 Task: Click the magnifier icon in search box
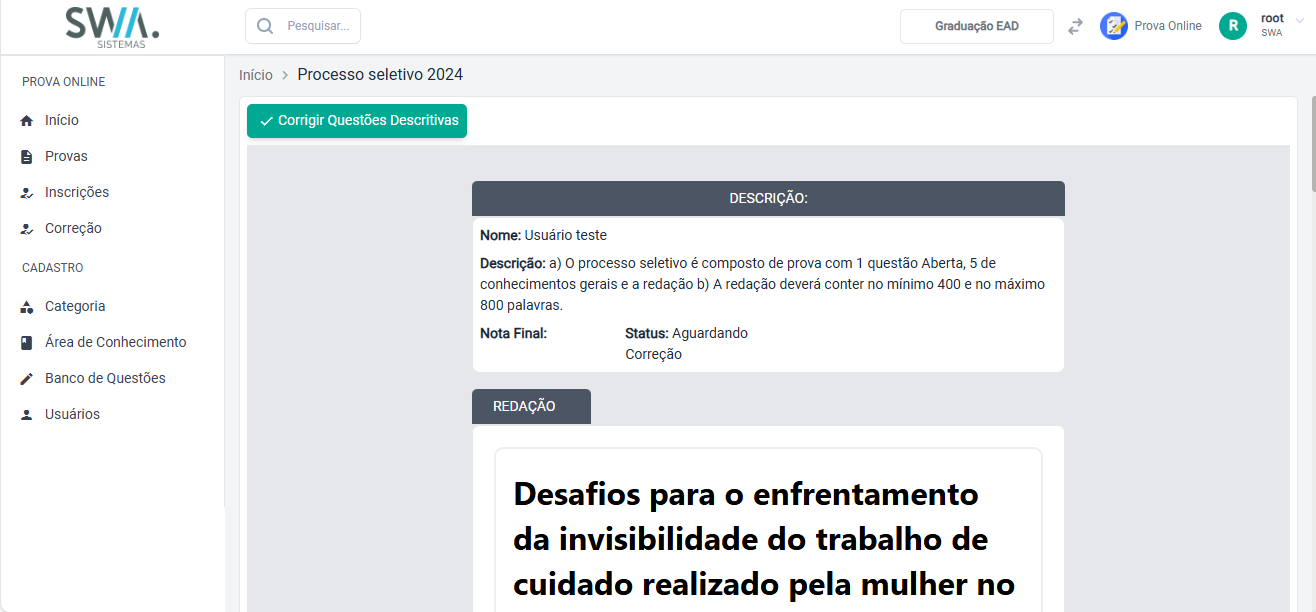pos(265,26)
